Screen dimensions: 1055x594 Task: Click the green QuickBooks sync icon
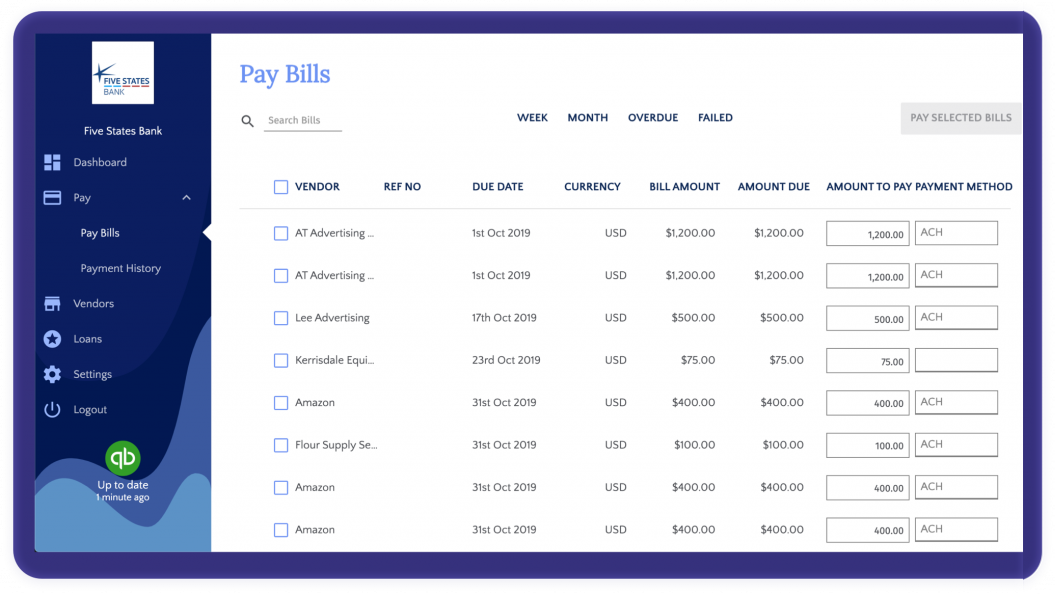[123, 458]
